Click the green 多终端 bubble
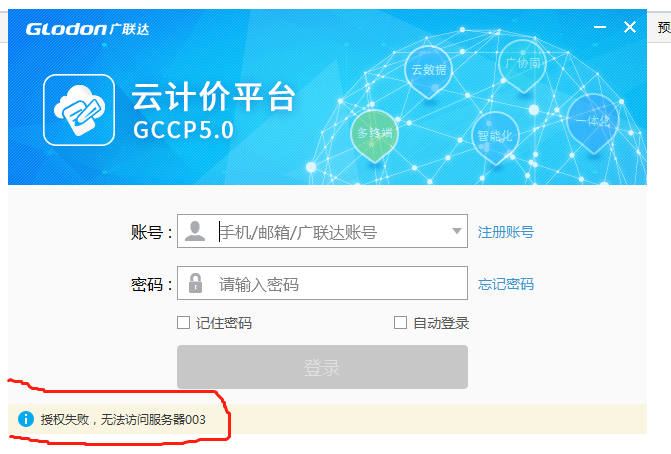Image resolution: width=671 pixels, height=454 pixels. pyautogui.click(x=374, y=135)
